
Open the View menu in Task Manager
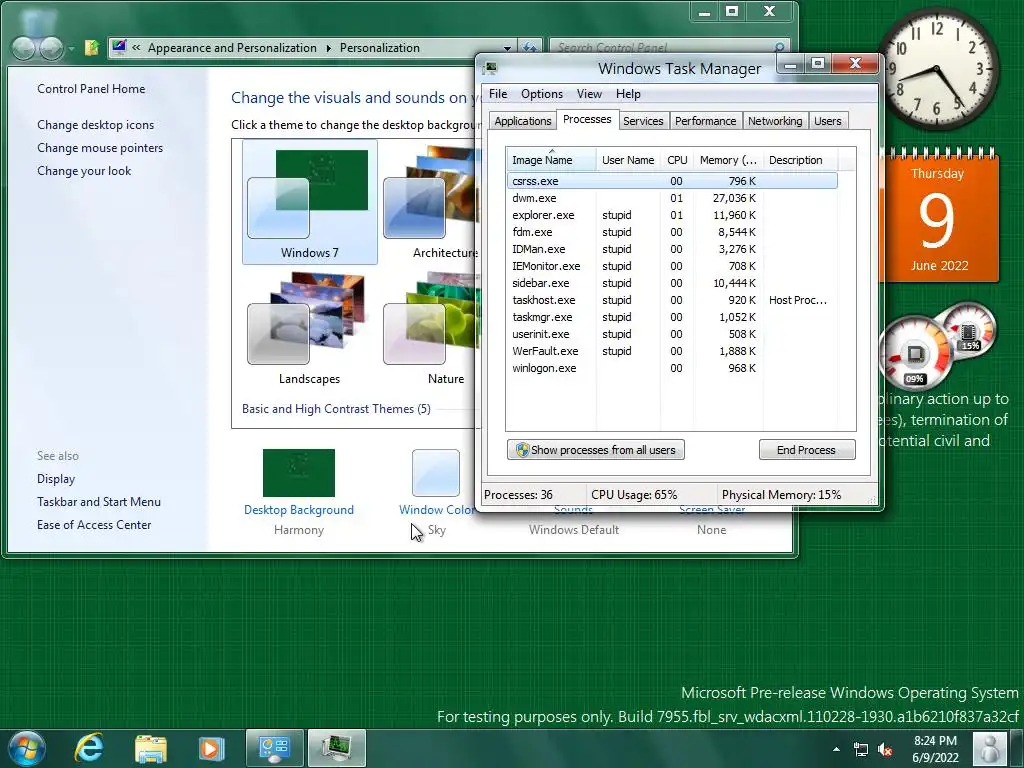pyautogui.click(x=589, y=94)
